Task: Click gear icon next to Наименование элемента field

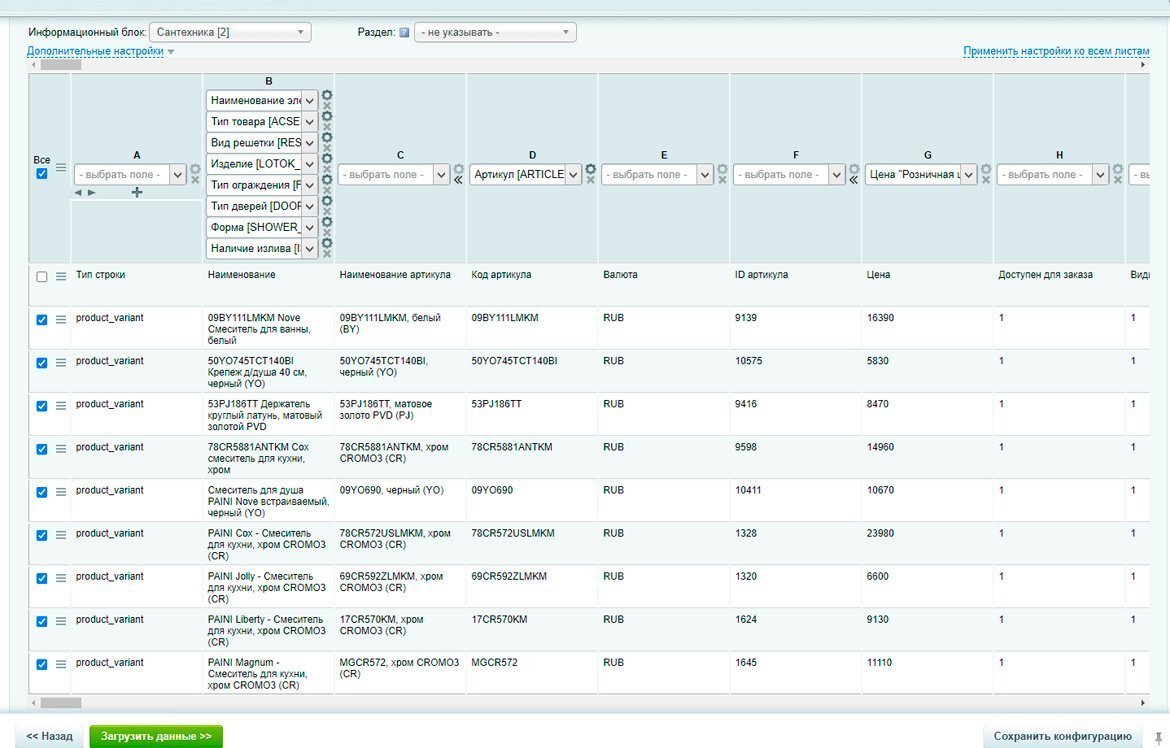Action: tap(327, 95)
